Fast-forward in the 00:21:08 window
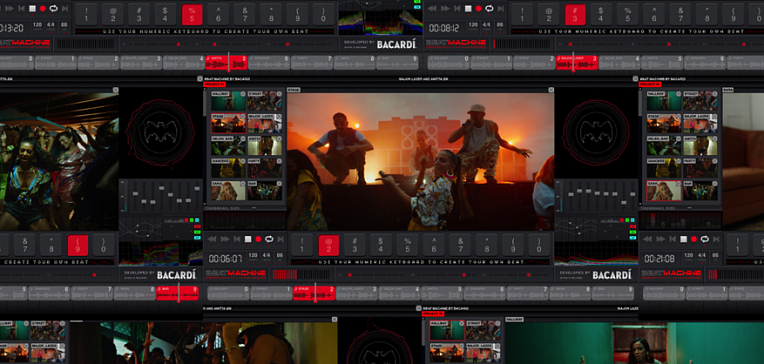The image size is (764, 364). (x=661, y=239)
